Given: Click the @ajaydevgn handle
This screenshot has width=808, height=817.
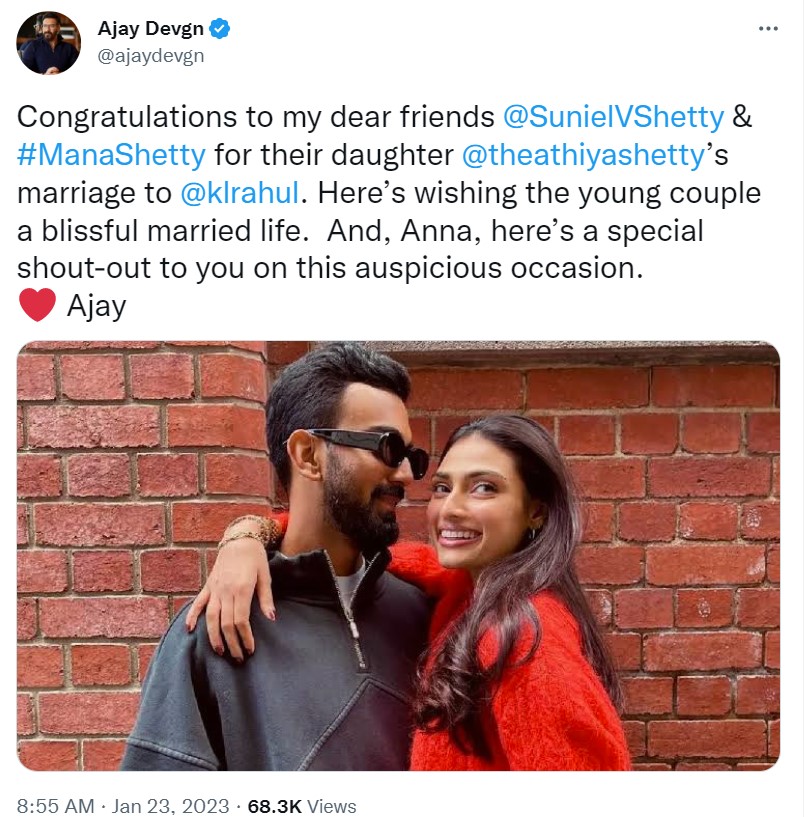Looking at the screenshot, I should [150, 56].
